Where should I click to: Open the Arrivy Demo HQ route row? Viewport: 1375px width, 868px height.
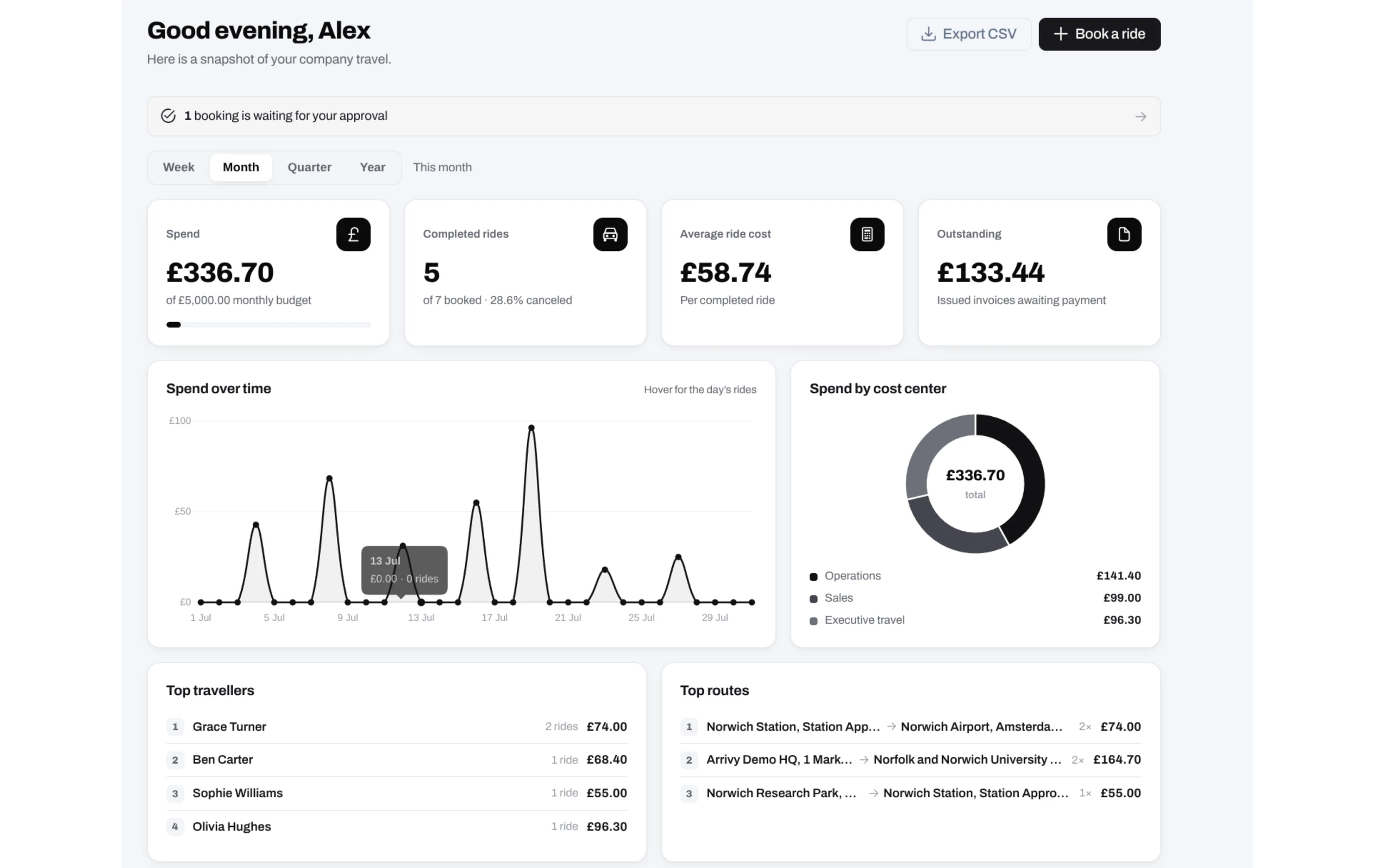tap(911, 760)
